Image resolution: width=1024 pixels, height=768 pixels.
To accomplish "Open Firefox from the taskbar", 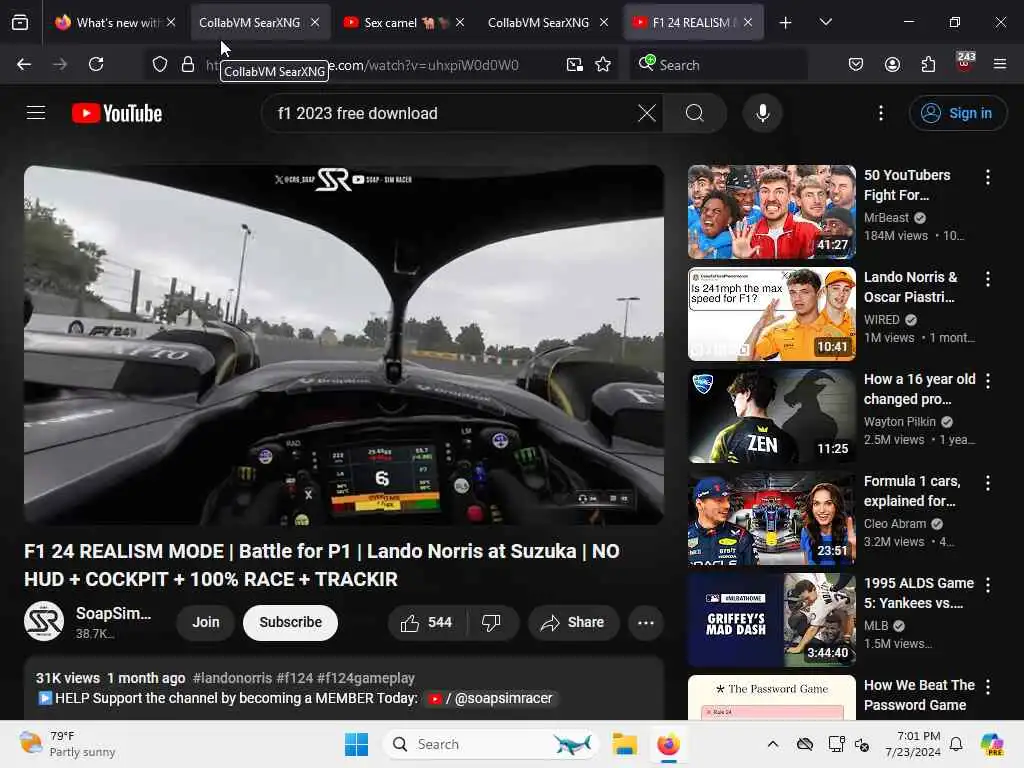I will click(x=668, y=744).
